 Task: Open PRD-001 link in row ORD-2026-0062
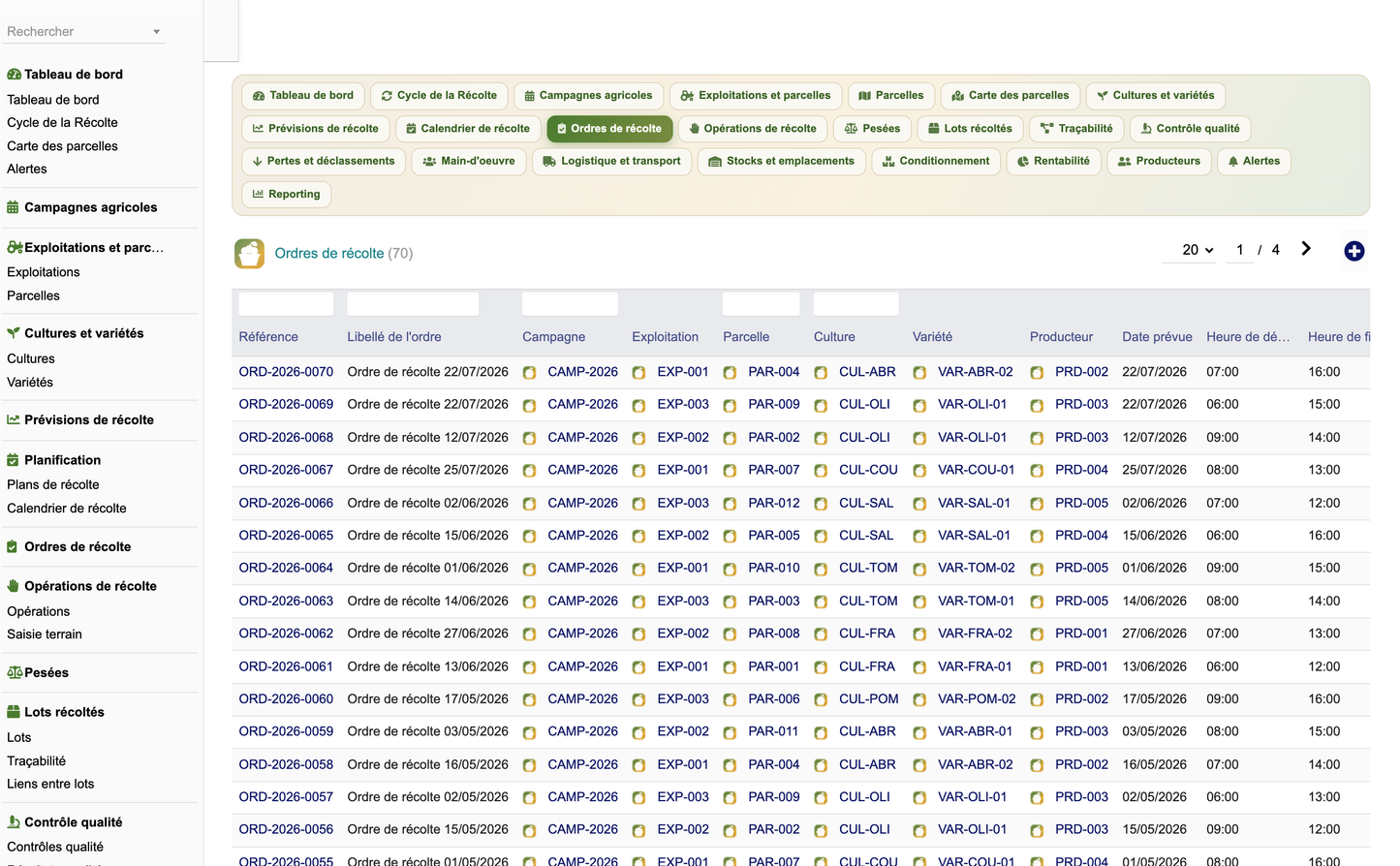[1081, 634]
